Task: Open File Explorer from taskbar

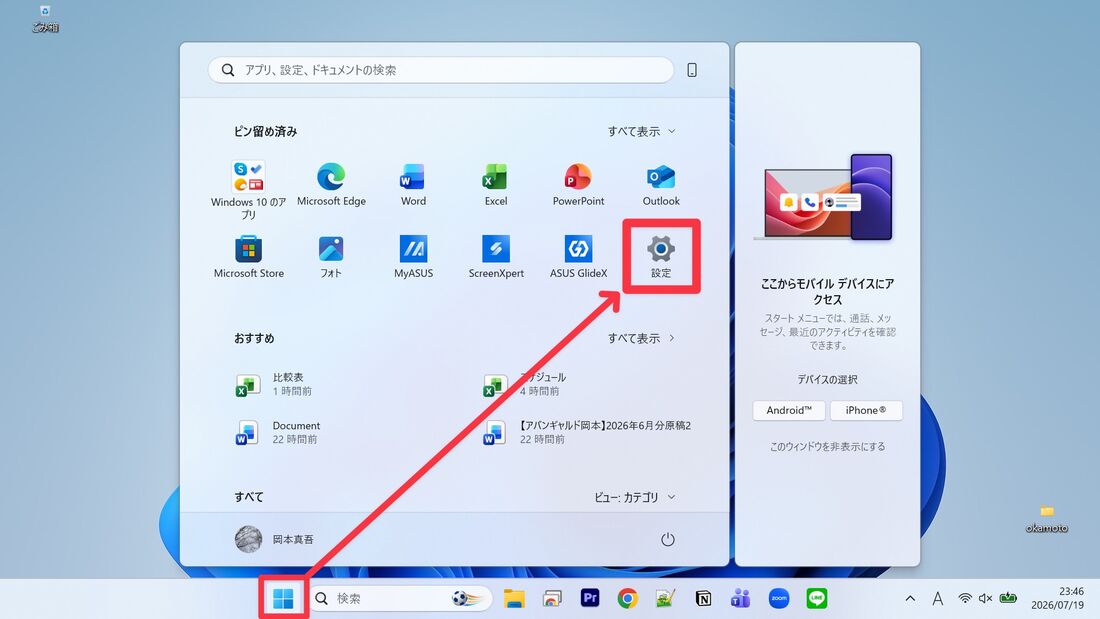Action: coord(514,599)
